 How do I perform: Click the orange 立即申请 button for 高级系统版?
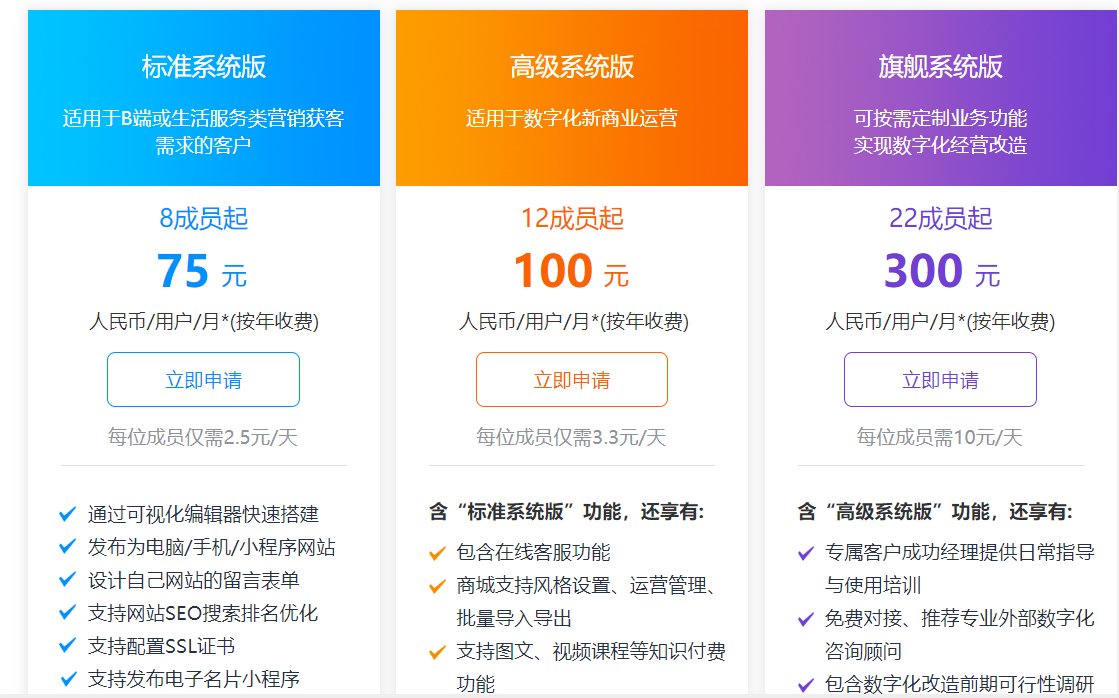[571, 380]
